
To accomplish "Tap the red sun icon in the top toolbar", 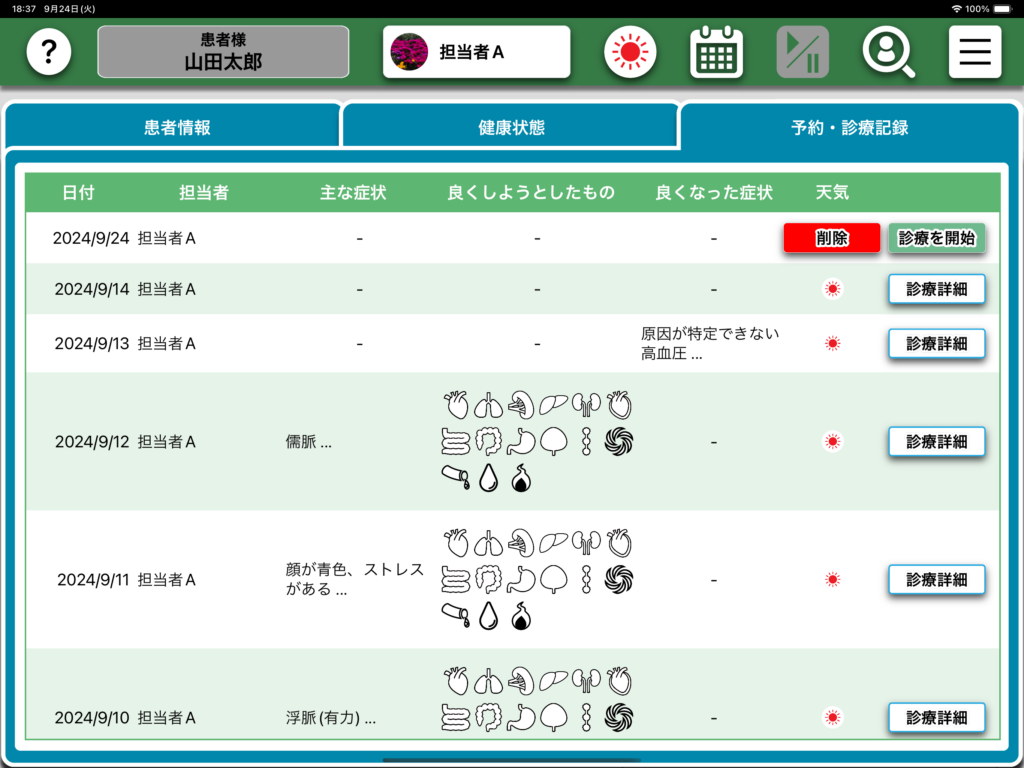I will tap(630, 52).
